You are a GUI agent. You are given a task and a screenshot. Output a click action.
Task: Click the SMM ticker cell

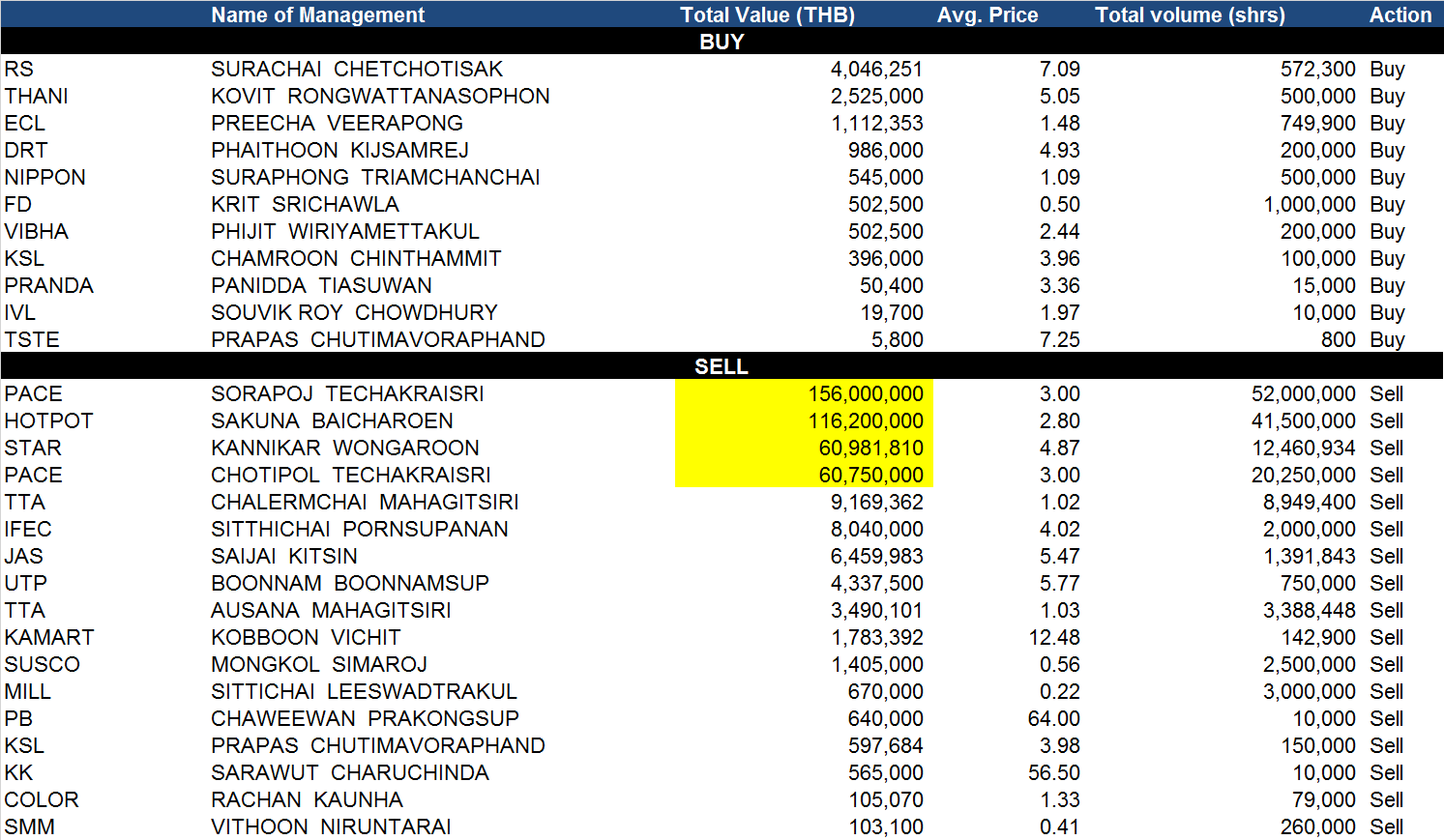point(29,826)
